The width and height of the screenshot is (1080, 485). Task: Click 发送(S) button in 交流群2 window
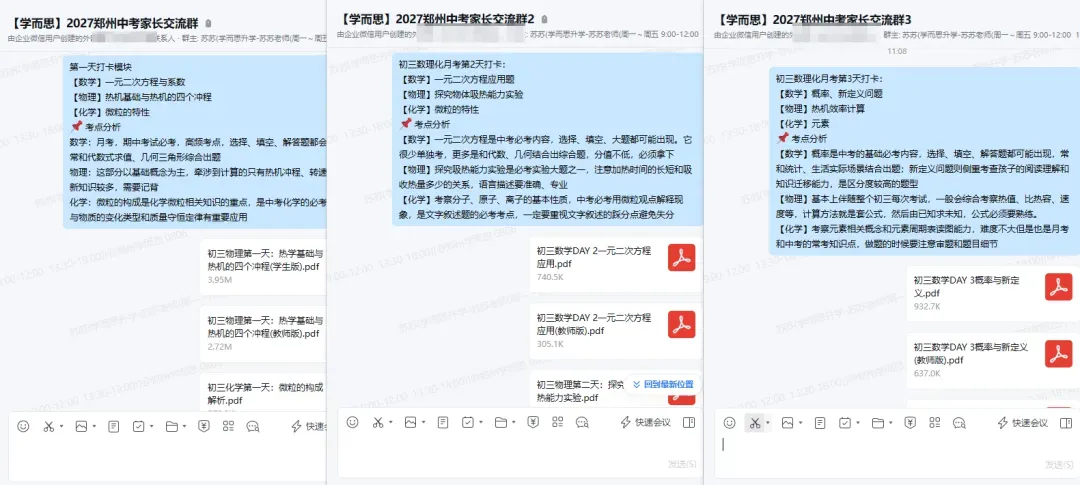682,464
